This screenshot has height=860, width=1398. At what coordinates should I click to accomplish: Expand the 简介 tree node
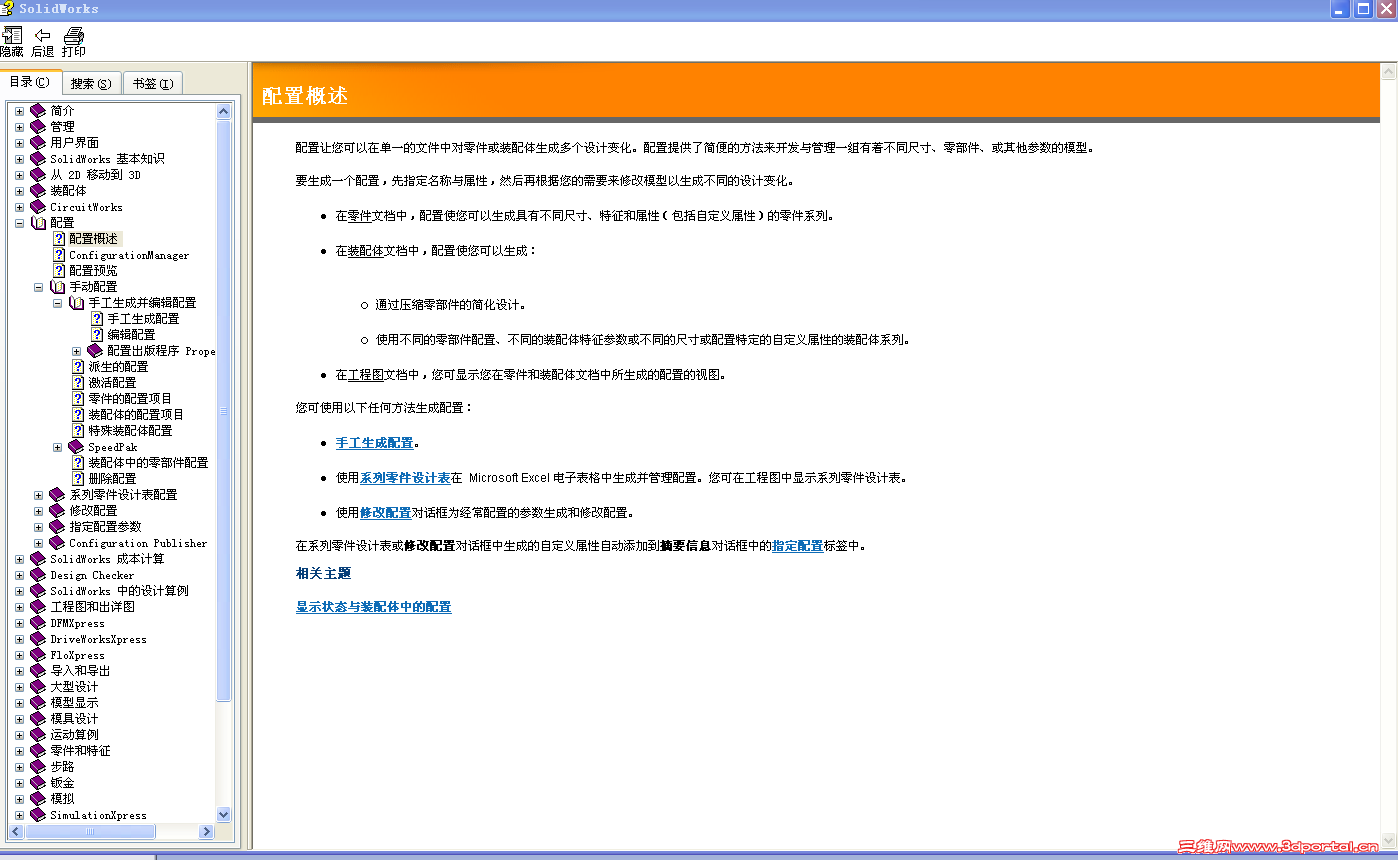(x=19, y=111)
